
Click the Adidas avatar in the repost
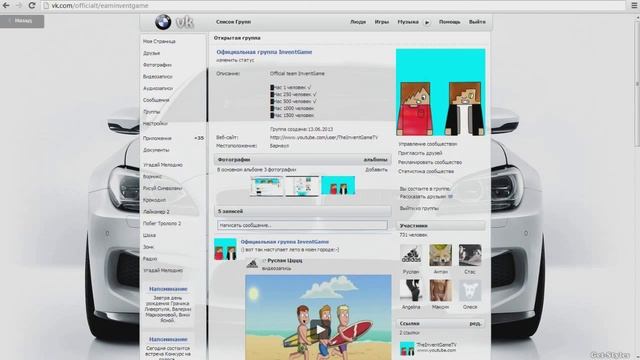coord(252,264)
